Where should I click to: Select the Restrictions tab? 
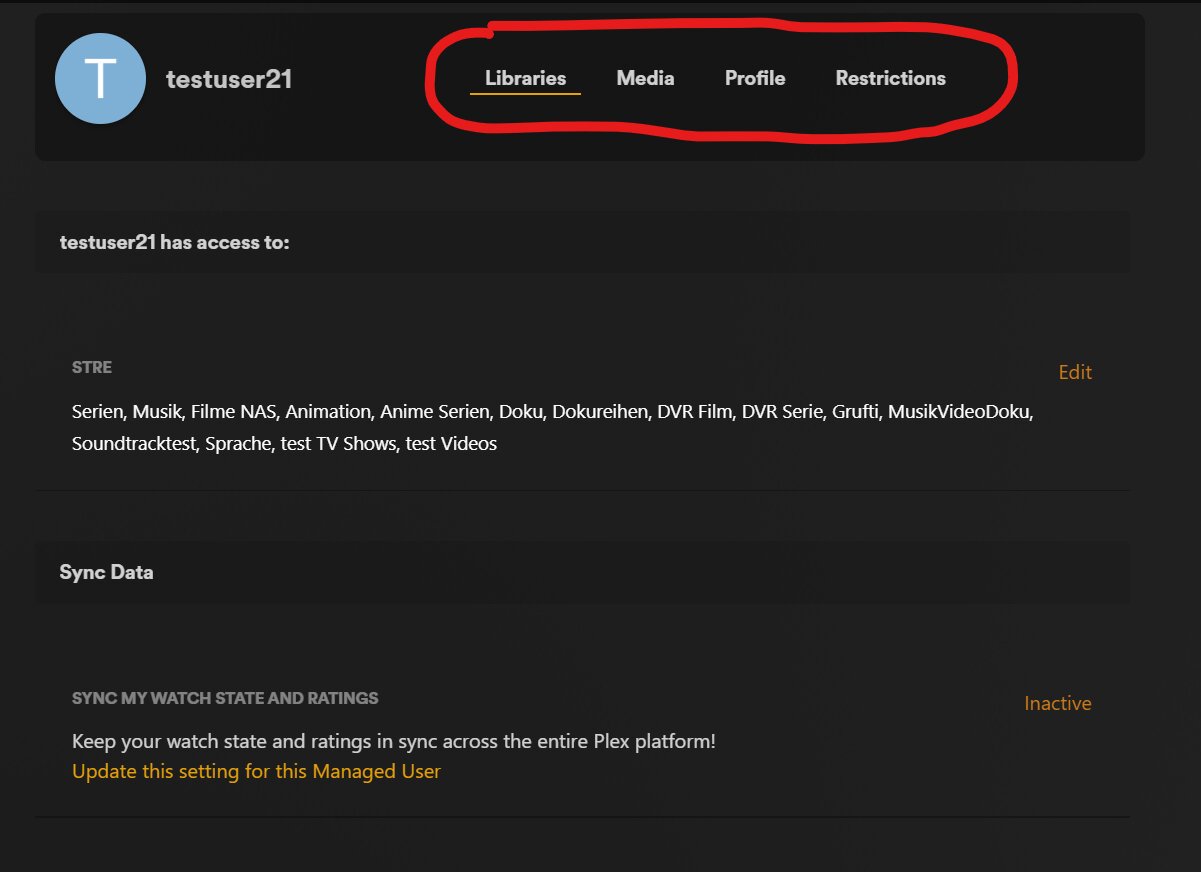(890, 78)
